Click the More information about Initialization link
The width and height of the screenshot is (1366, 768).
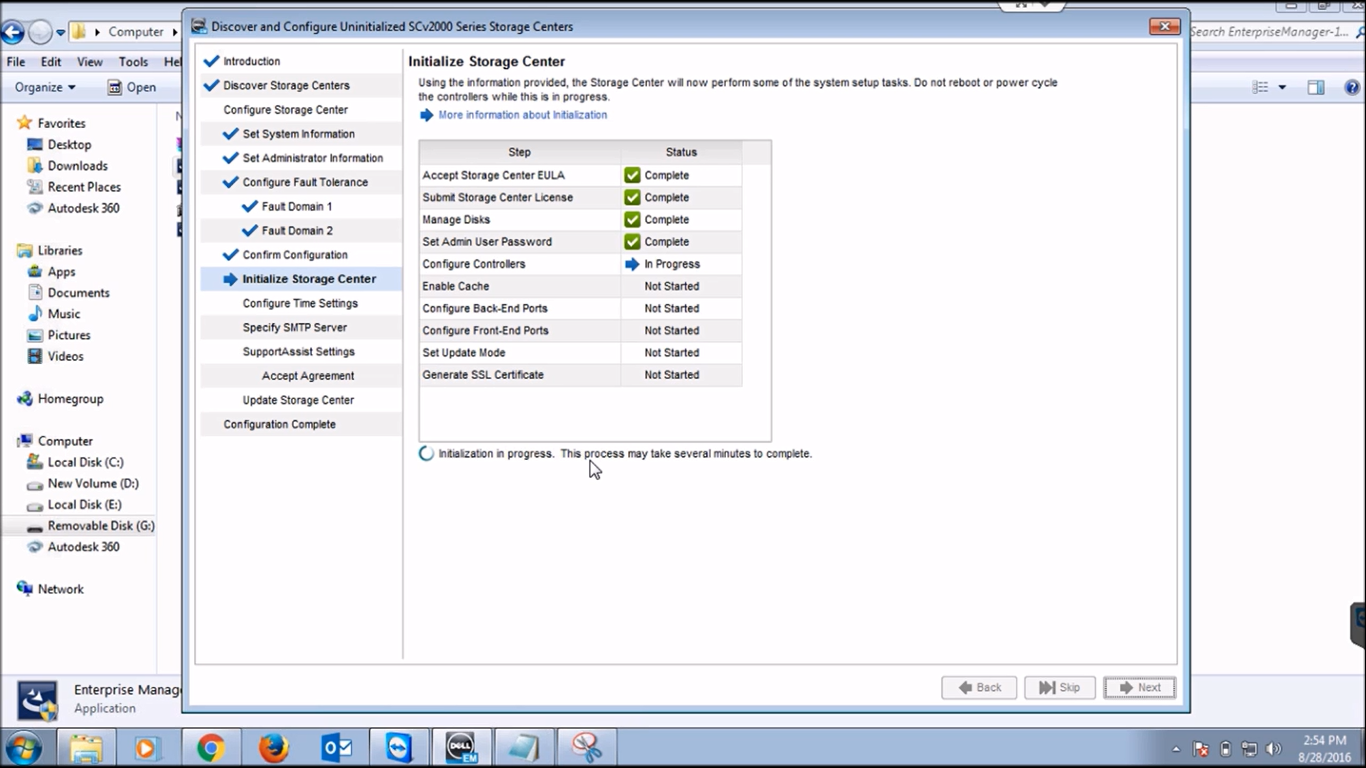[523, 114]
